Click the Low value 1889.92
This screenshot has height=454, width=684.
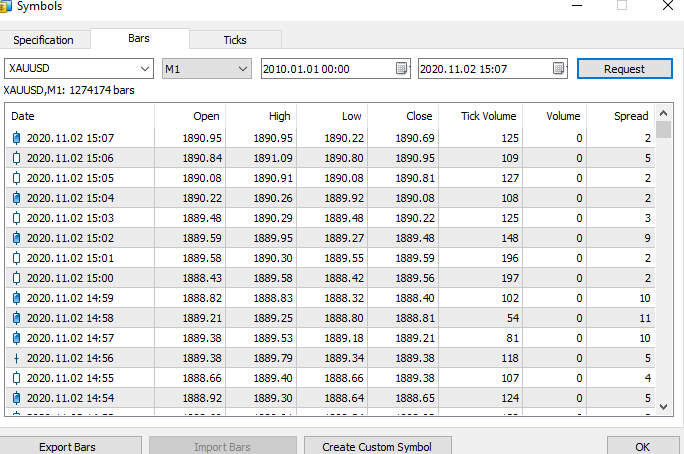(344, 198)
